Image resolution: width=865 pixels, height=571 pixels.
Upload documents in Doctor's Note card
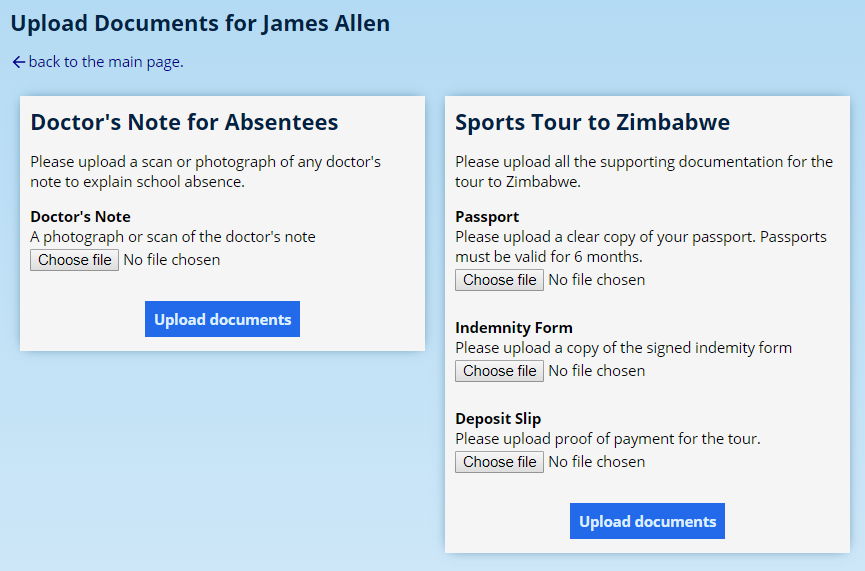click(x=222, y=319)
